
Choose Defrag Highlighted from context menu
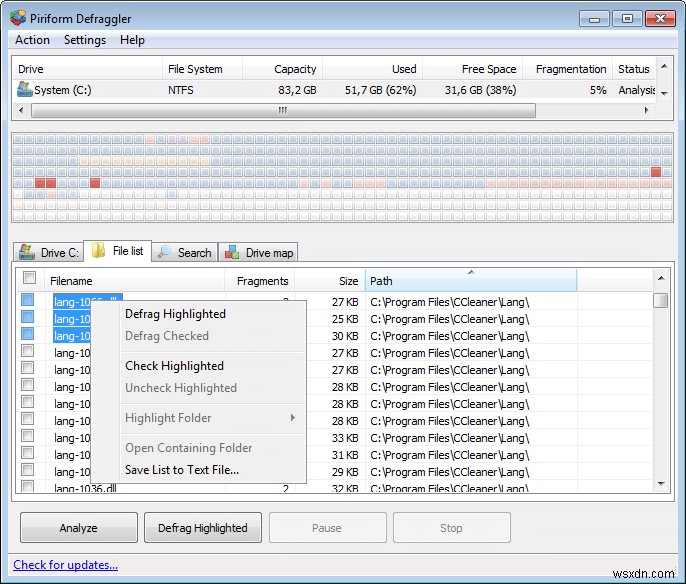click(x=175, y=314)
